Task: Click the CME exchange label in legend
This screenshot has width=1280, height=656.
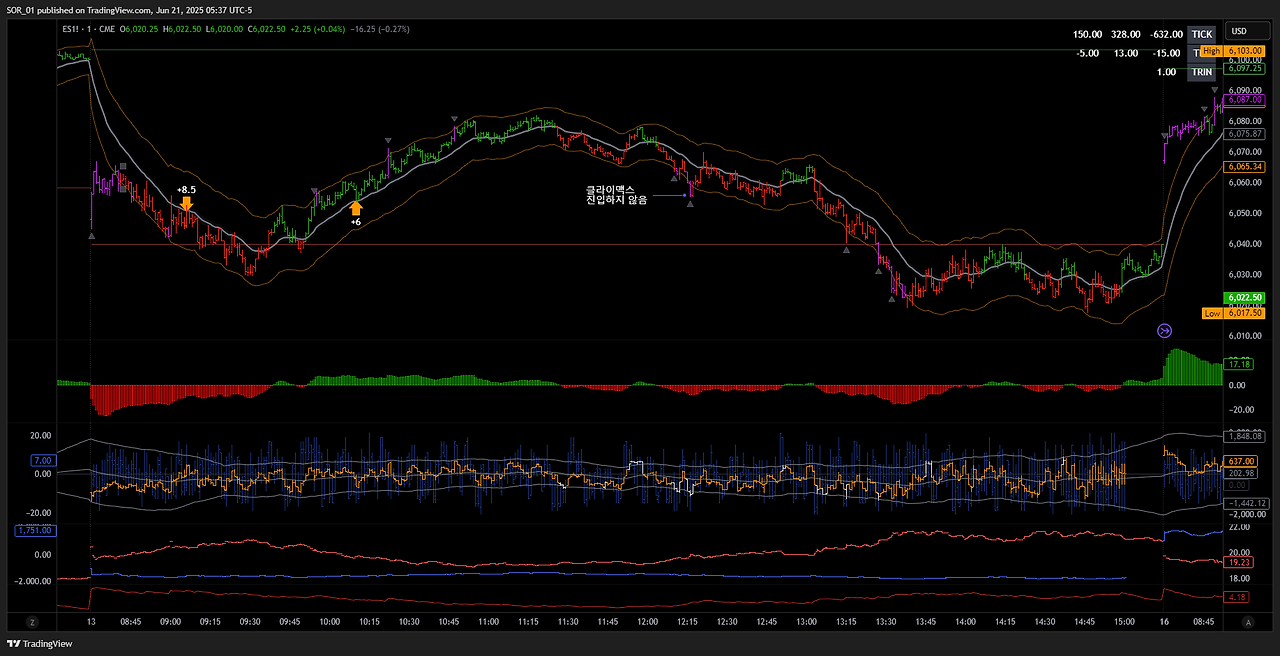Action: (x=107, y=29)
